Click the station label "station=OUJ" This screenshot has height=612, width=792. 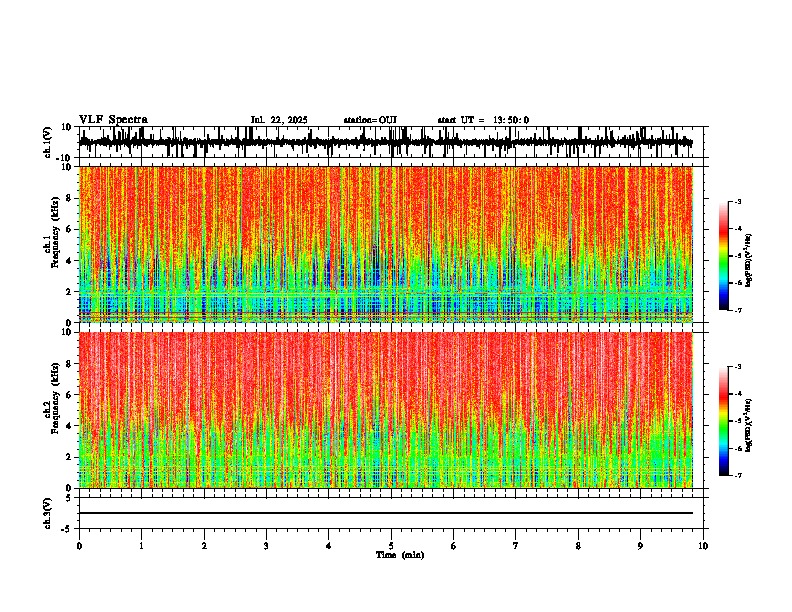pyautogui.click(x=370, y=120)
